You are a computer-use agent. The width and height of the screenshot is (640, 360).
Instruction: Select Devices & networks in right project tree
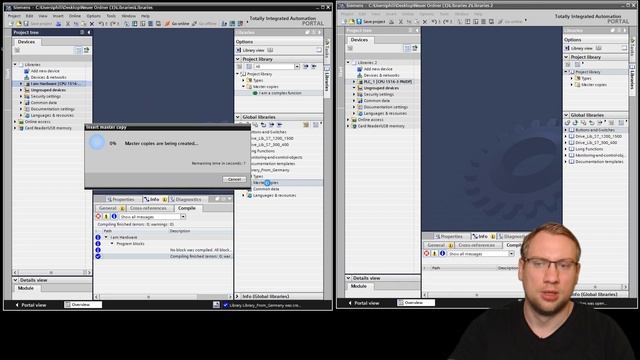[x=381, y=76]
